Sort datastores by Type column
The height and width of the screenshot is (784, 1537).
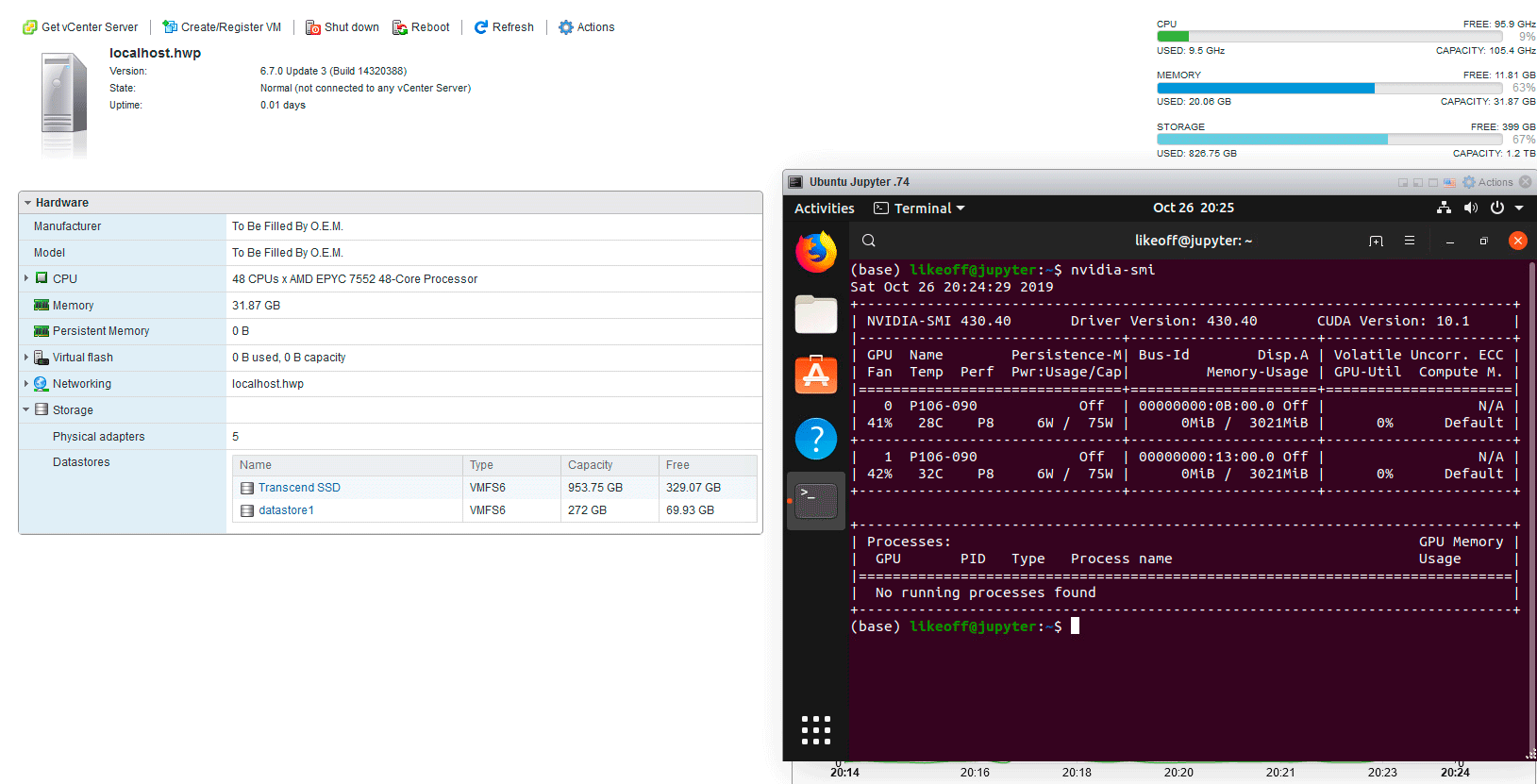[x=511, y=465]
